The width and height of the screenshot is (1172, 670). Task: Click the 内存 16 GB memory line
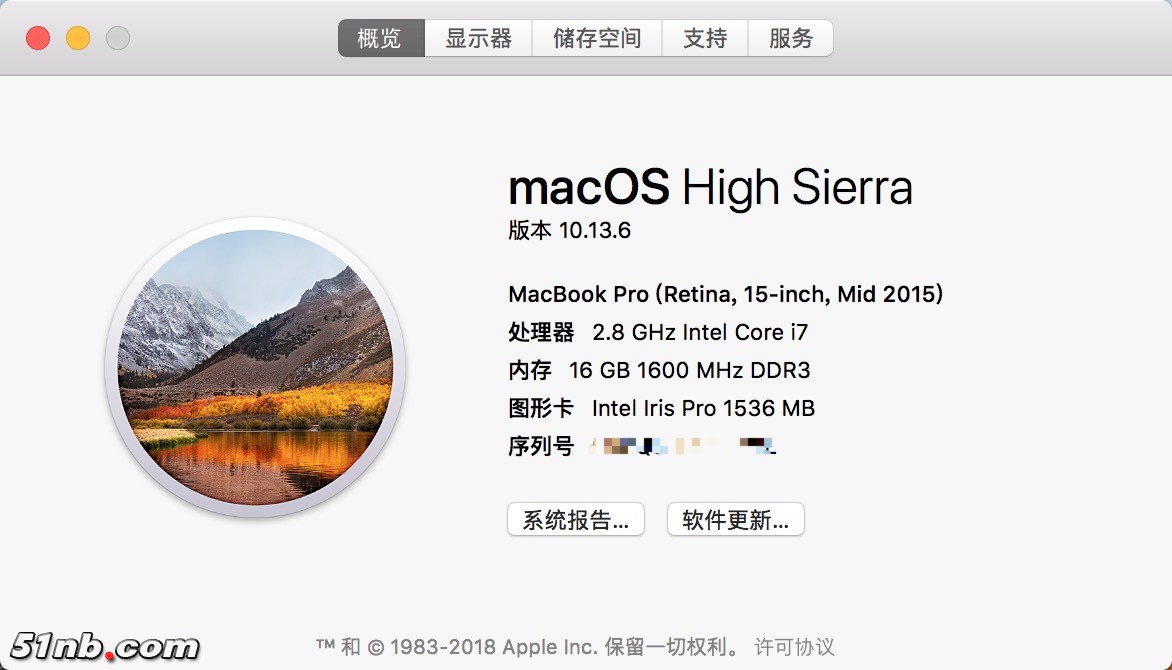pyautogui.click(x=660, y=370)
